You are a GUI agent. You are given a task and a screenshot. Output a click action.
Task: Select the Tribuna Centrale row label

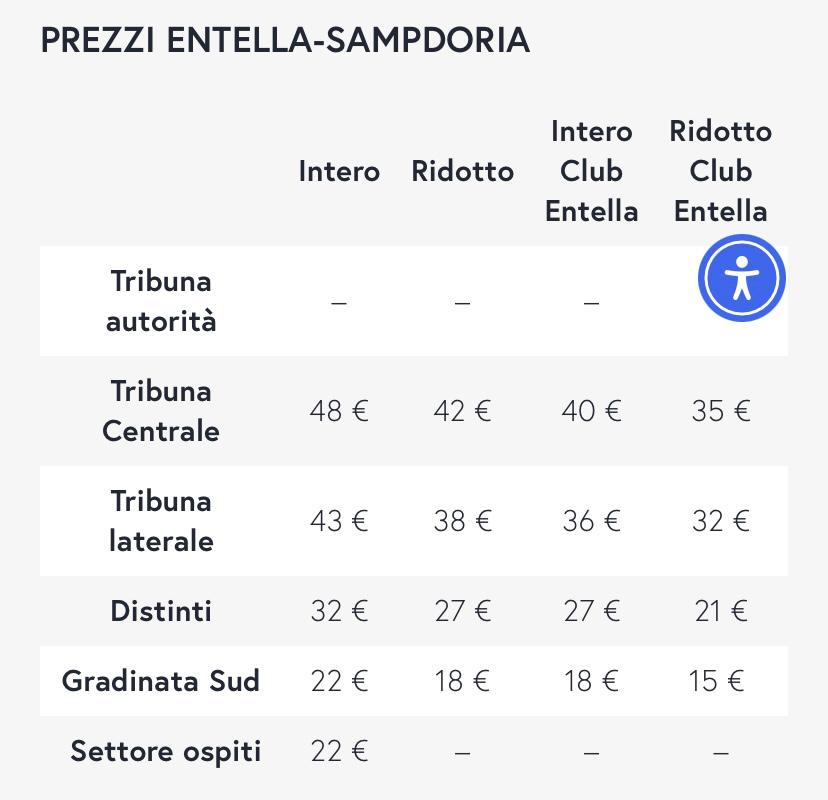point(161,411)
